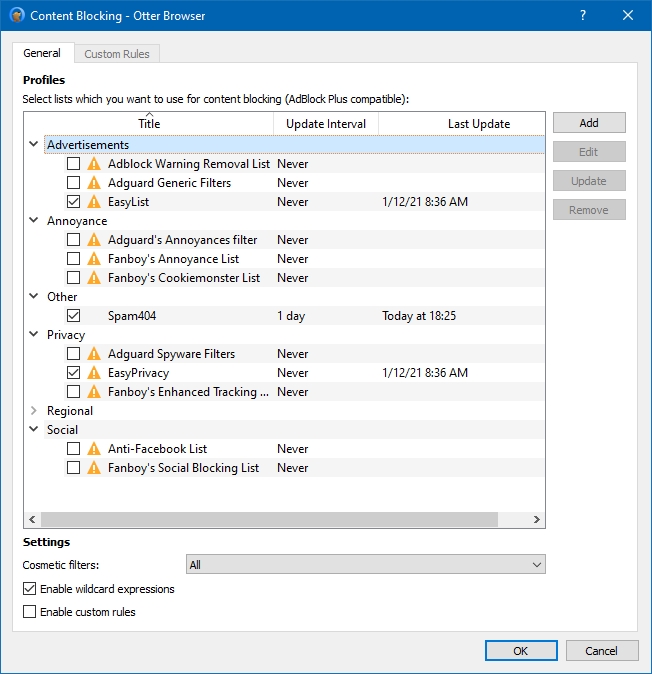This screenshot has height=674, width=652.
Task: Click the warning icon beside Fanboy's Enhanced Tracking
Action: (x=94, y=392)
